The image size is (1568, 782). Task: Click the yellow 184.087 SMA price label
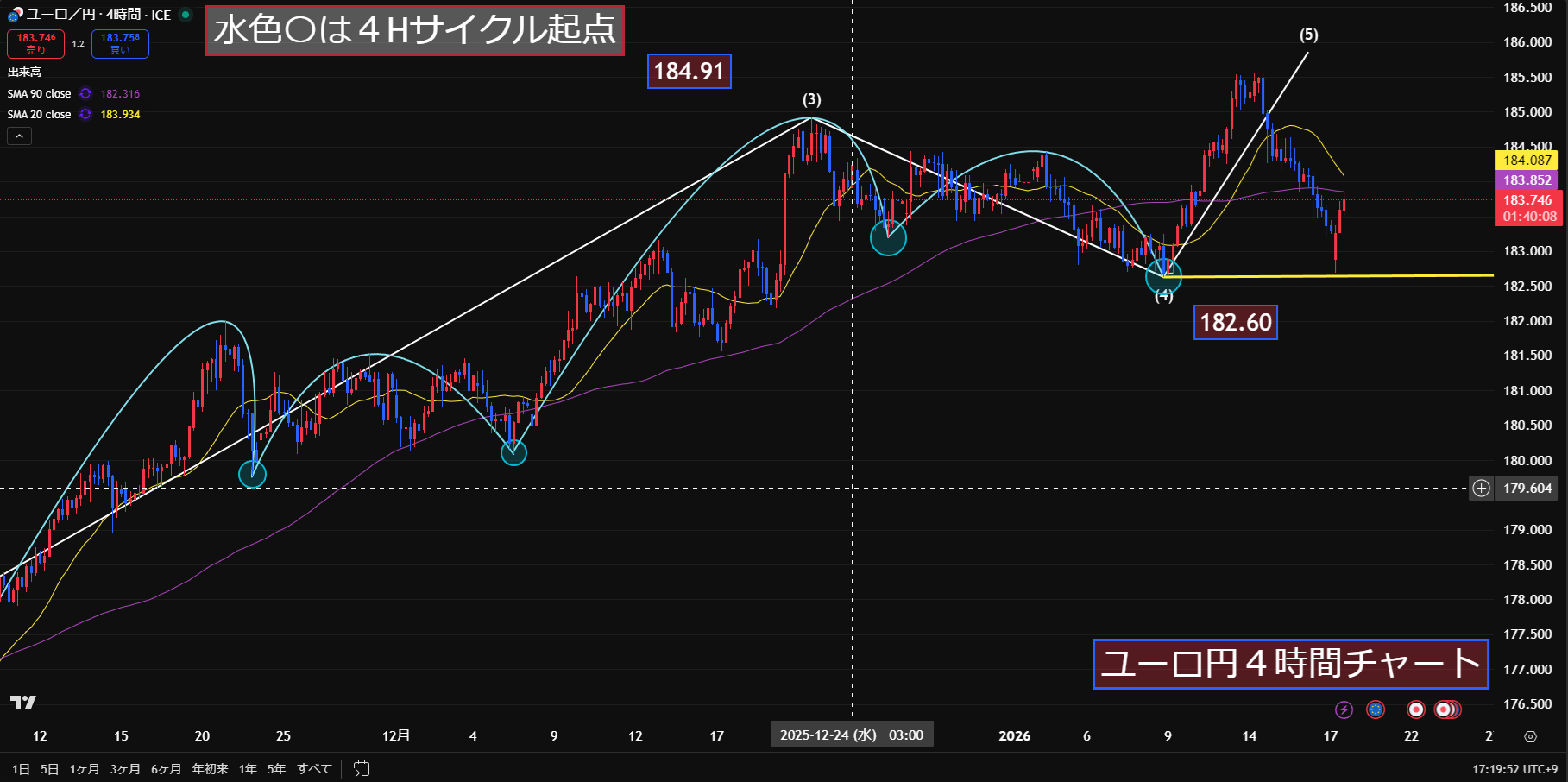click(1527, 160)
